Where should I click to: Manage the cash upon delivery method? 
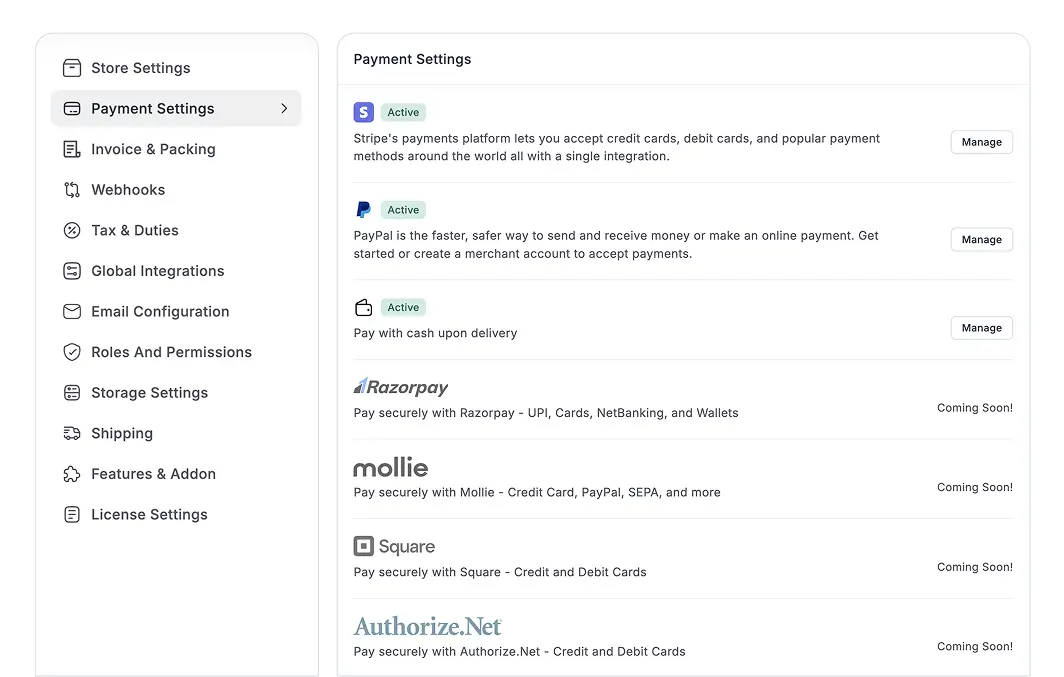pos(981,328)
